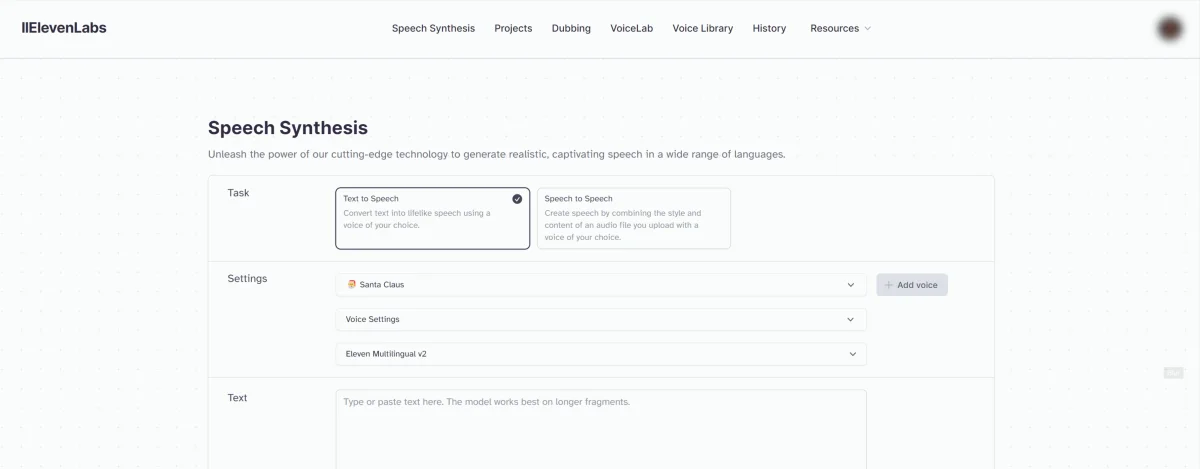Screen dimensions: 1200x469
Task: Click the ElevenLabs logo
Action: [64, 28]
